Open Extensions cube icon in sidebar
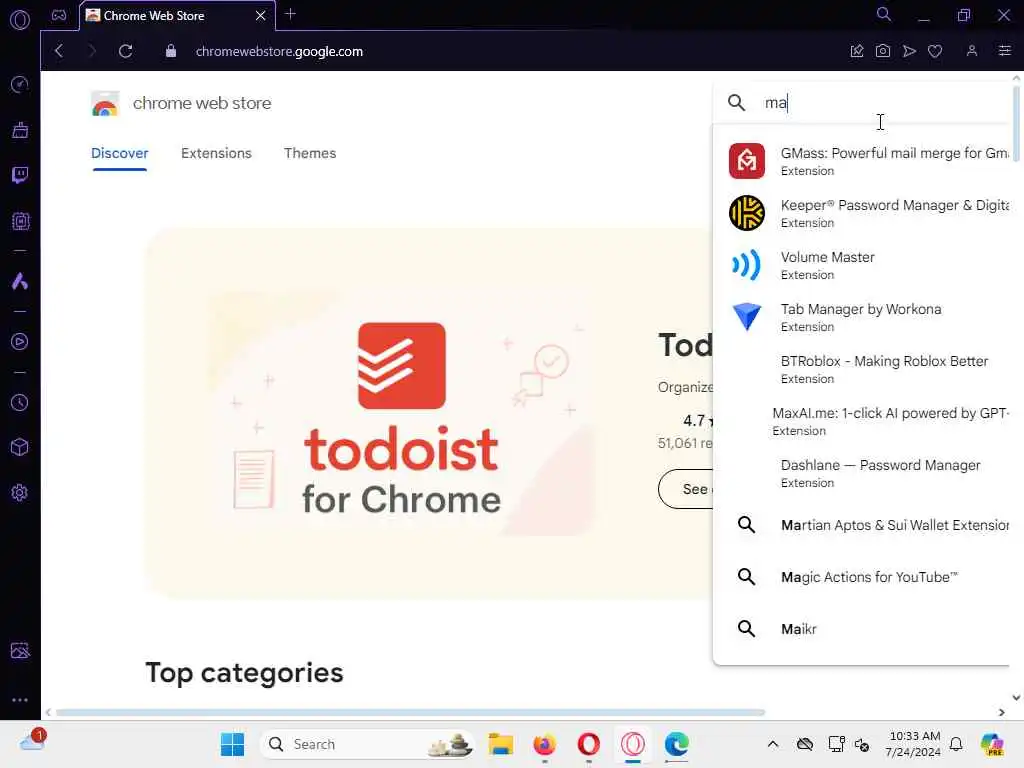Viewport: 1024px width, 768px height. [x=20, y=447]
